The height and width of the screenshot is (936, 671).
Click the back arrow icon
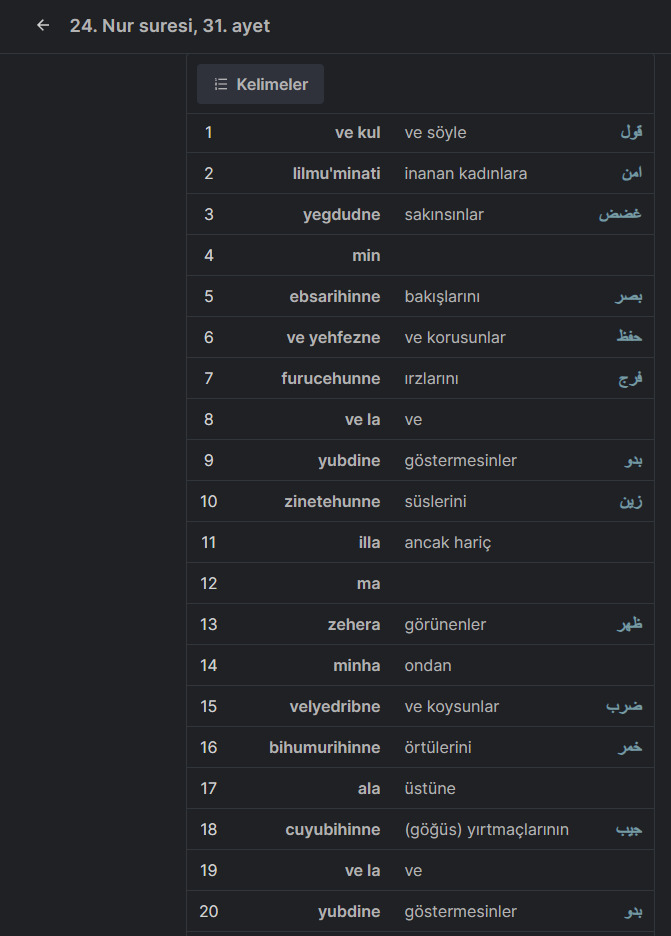pos(42,25)
